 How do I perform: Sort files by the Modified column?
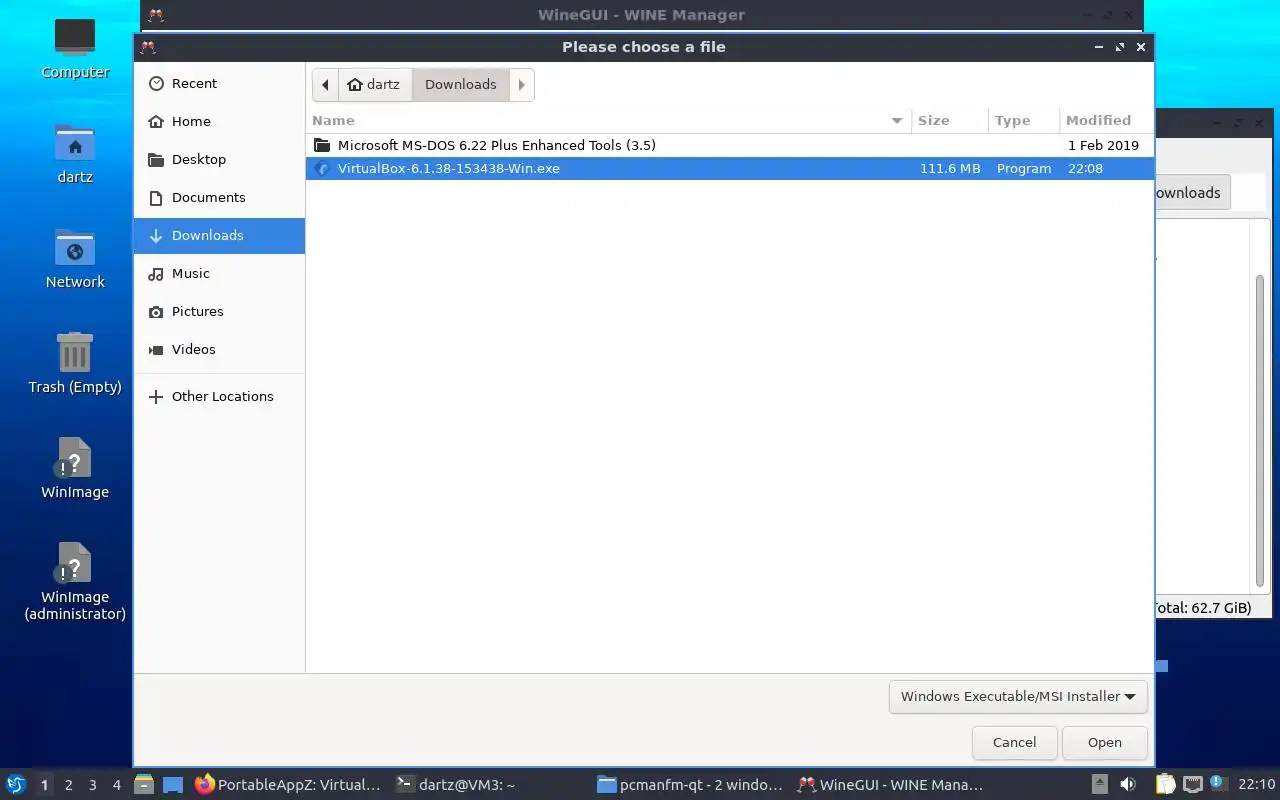coord(1106,120)
